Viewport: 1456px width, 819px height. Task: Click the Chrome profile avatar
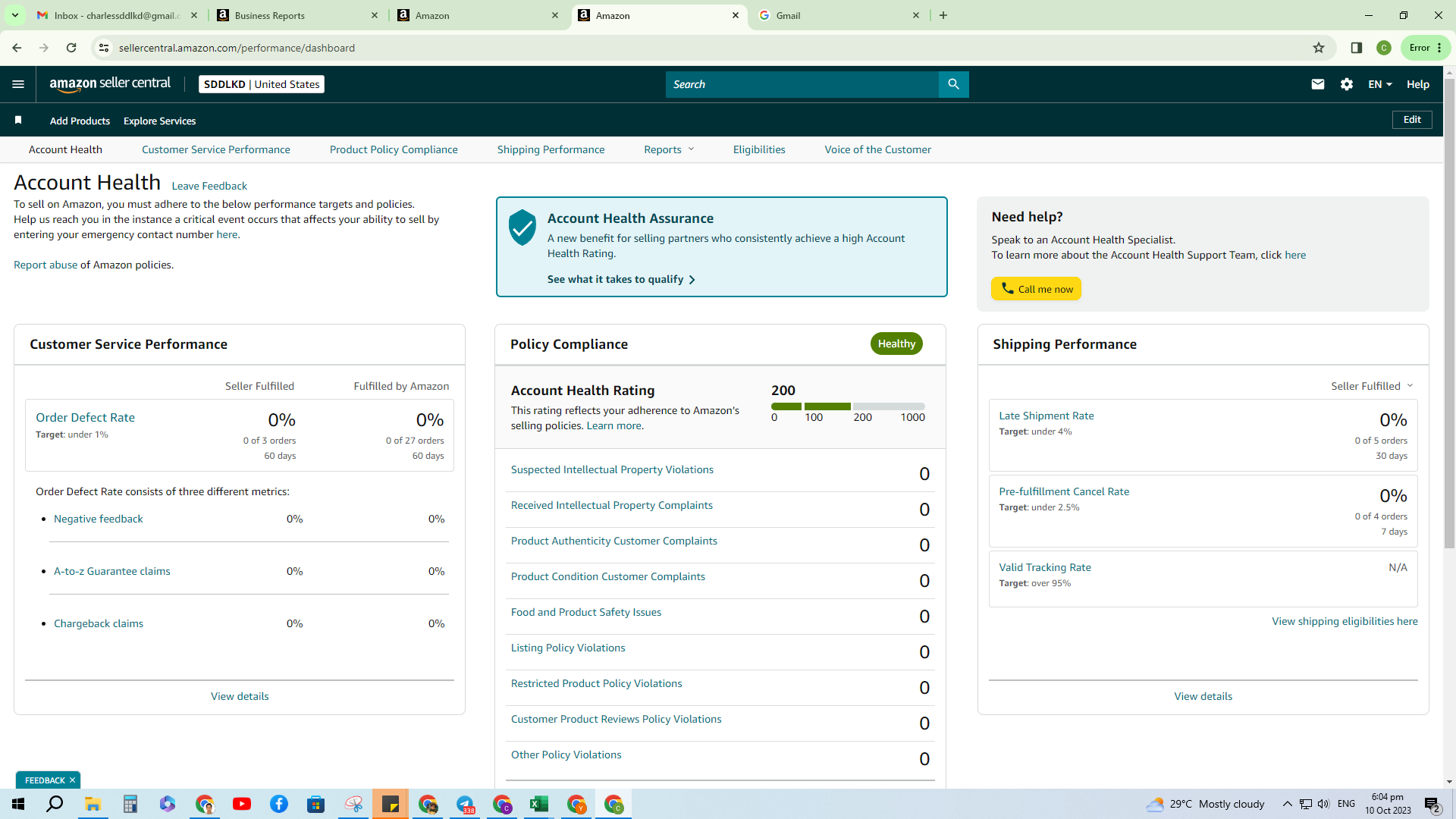(1384, 48)
